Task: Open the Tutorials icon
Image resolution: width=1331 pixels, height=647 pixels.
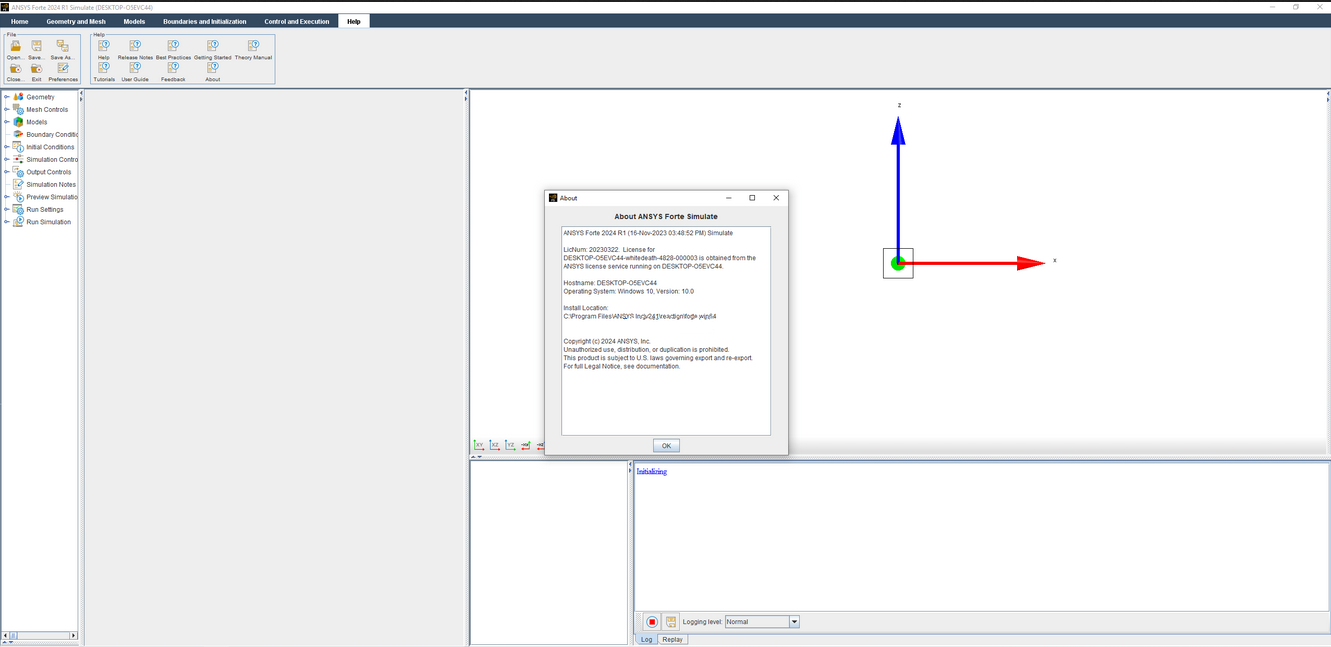Action: [104, 68]
